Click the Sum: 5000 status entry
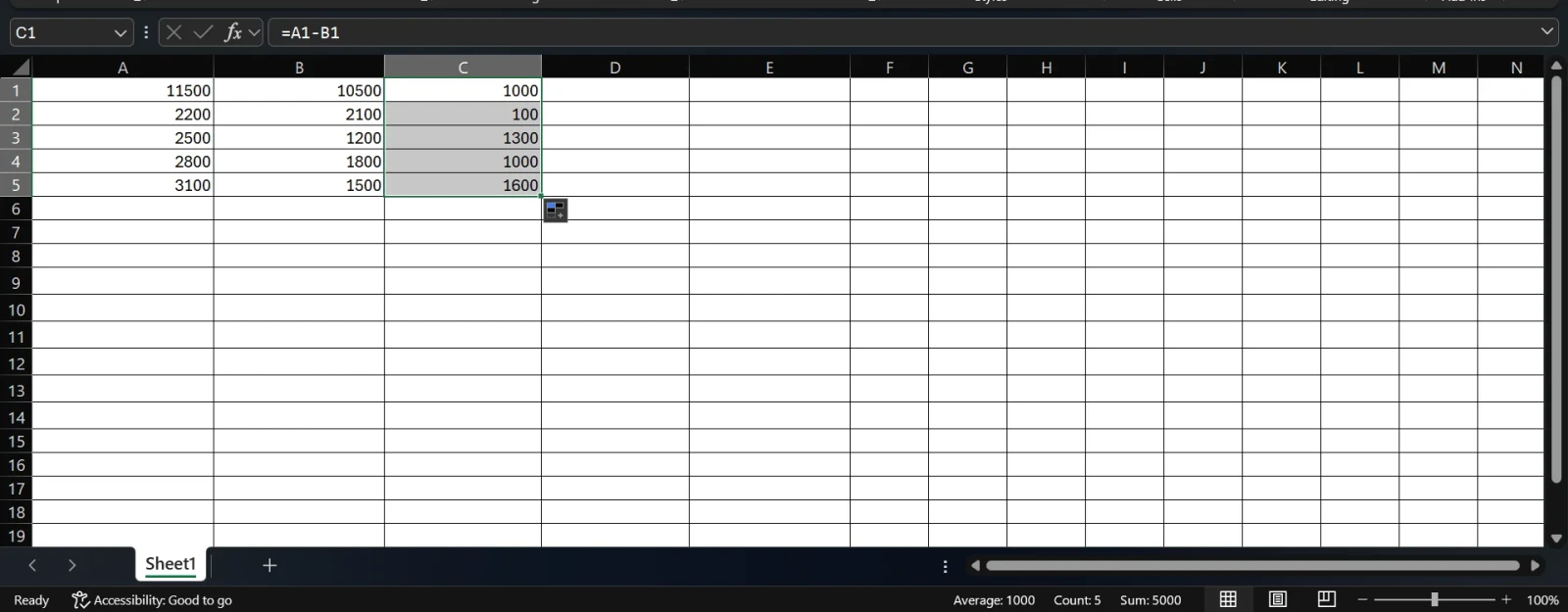Viewport: 1568px width, 612px height. pos(1151,600)
